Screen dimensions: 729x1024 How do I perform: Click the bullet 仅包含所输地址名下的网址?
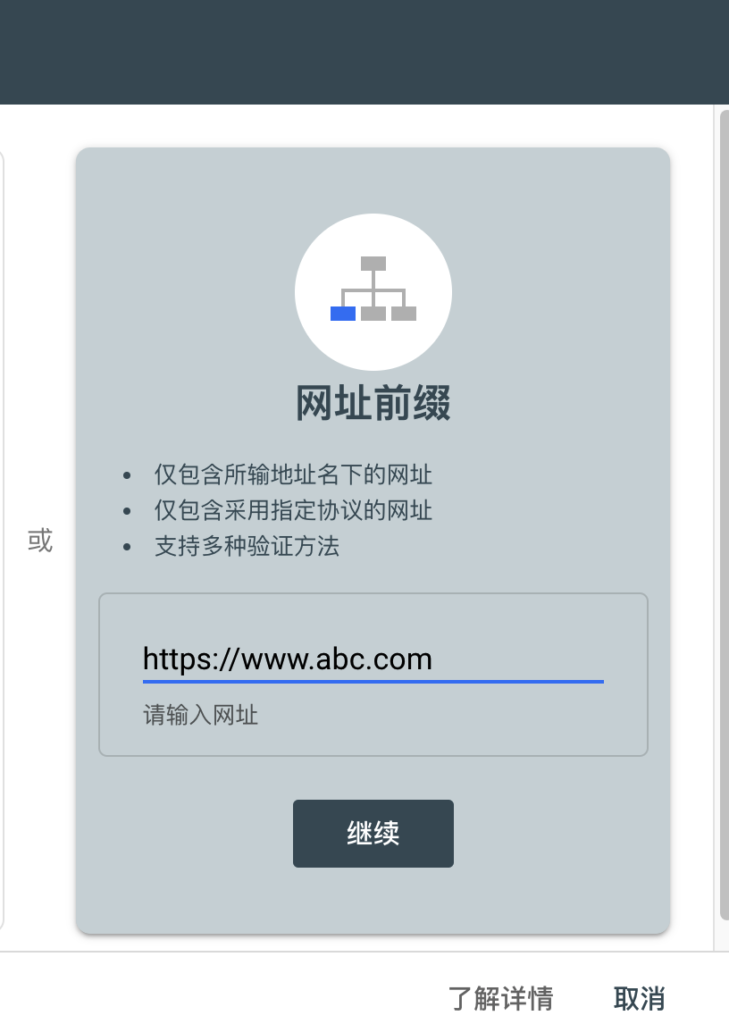tap(293, 475)
